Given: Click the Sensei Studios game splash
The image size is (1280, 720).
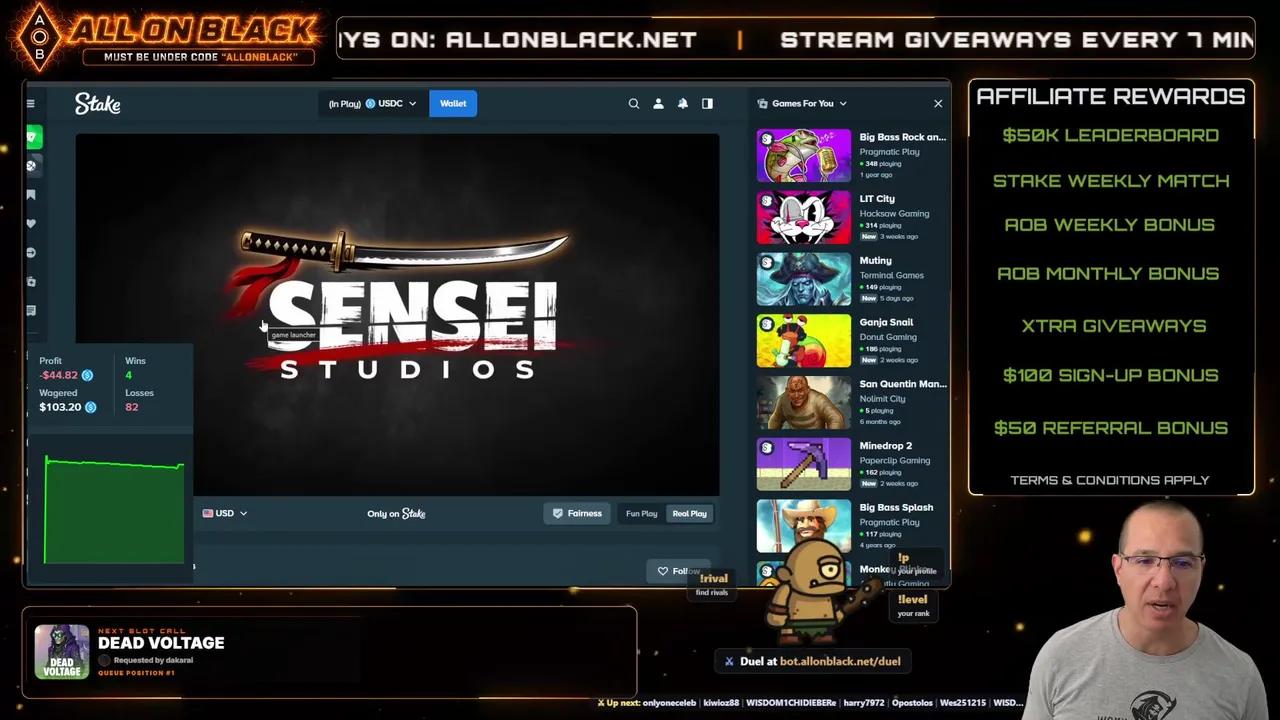Looking at the screenshot, I should click(x=397, y=315).
